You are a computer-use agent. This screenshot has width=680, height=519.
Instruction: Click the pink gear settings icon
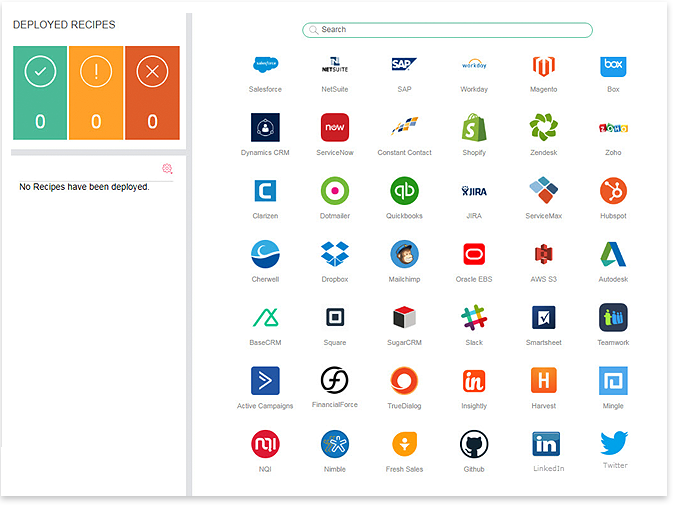pos(167,169)
